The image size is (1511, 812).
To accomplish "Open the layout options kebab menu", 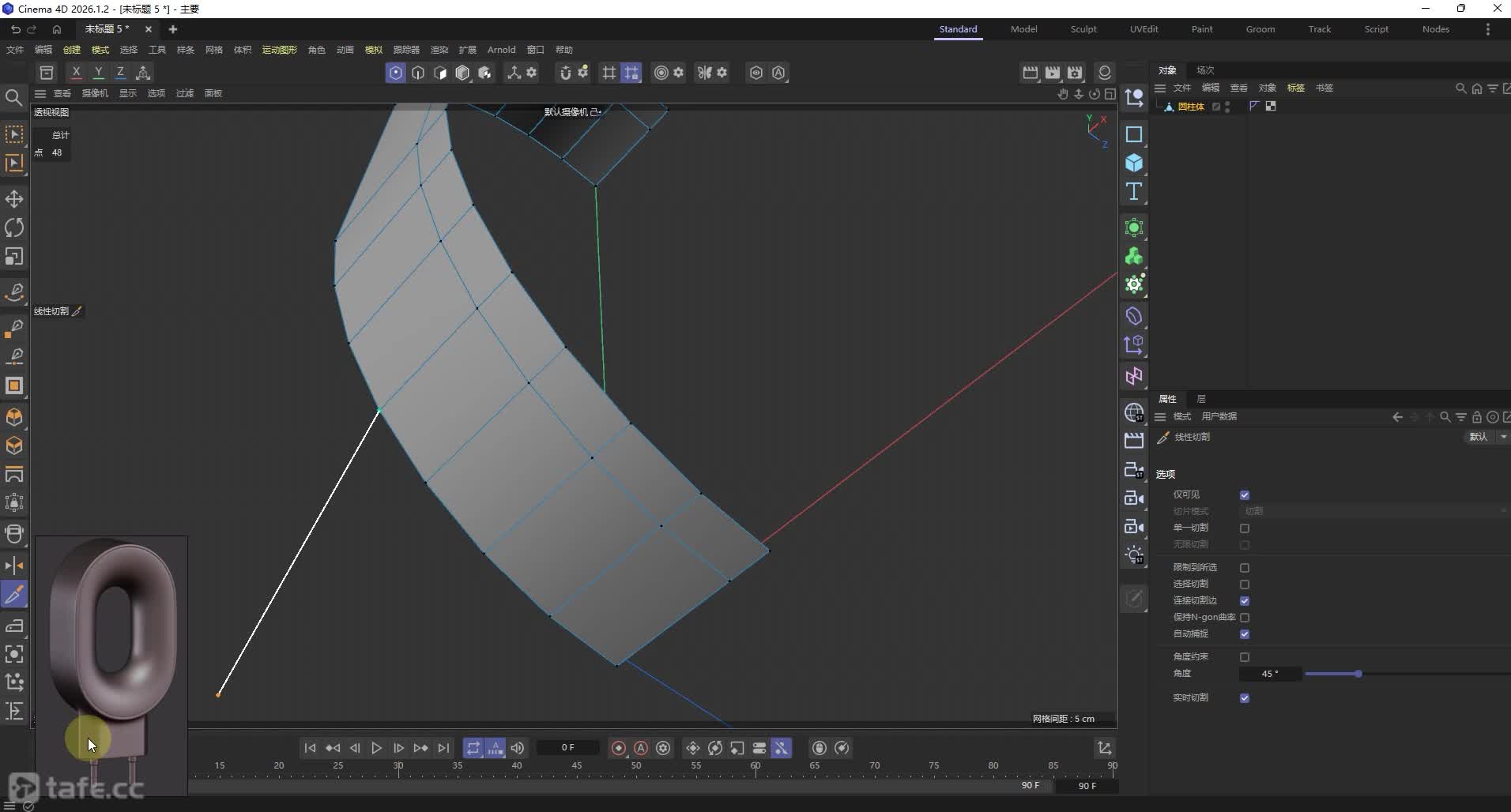I will pyautogui.click(x=1487, y=29).
